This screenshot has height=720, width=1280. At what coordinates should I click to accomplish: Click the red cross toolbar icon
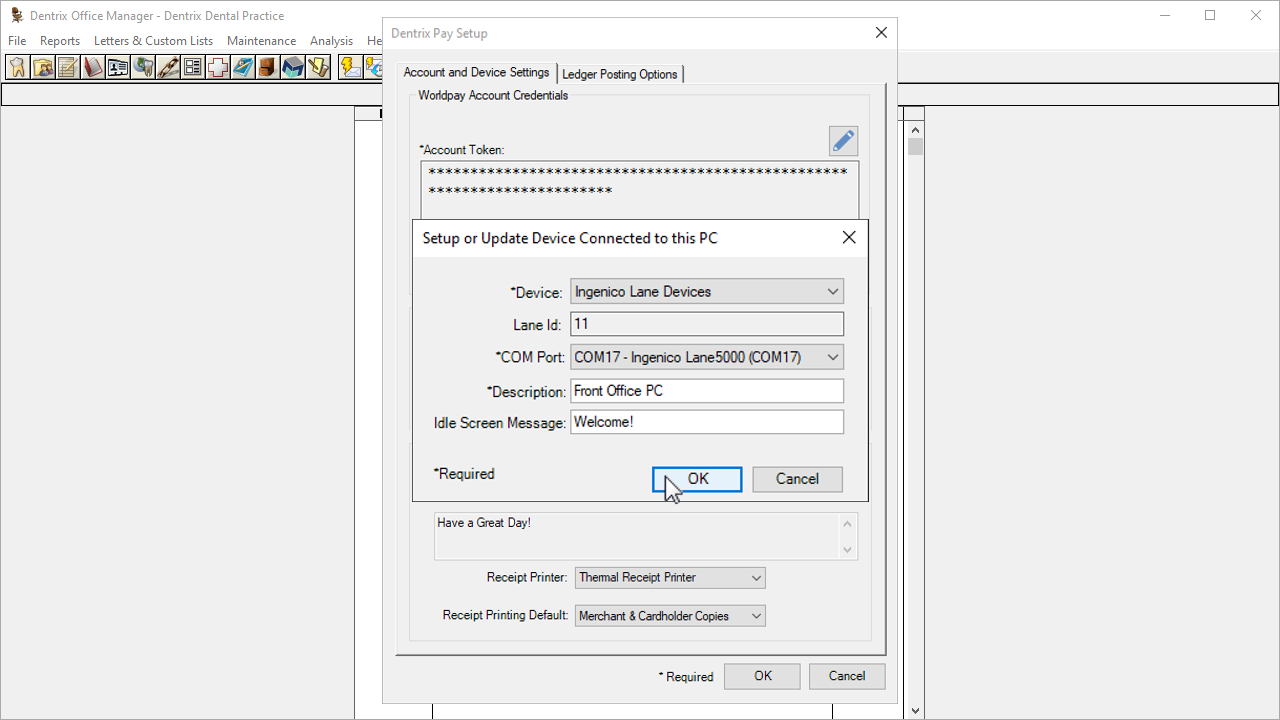coord(218,67)
